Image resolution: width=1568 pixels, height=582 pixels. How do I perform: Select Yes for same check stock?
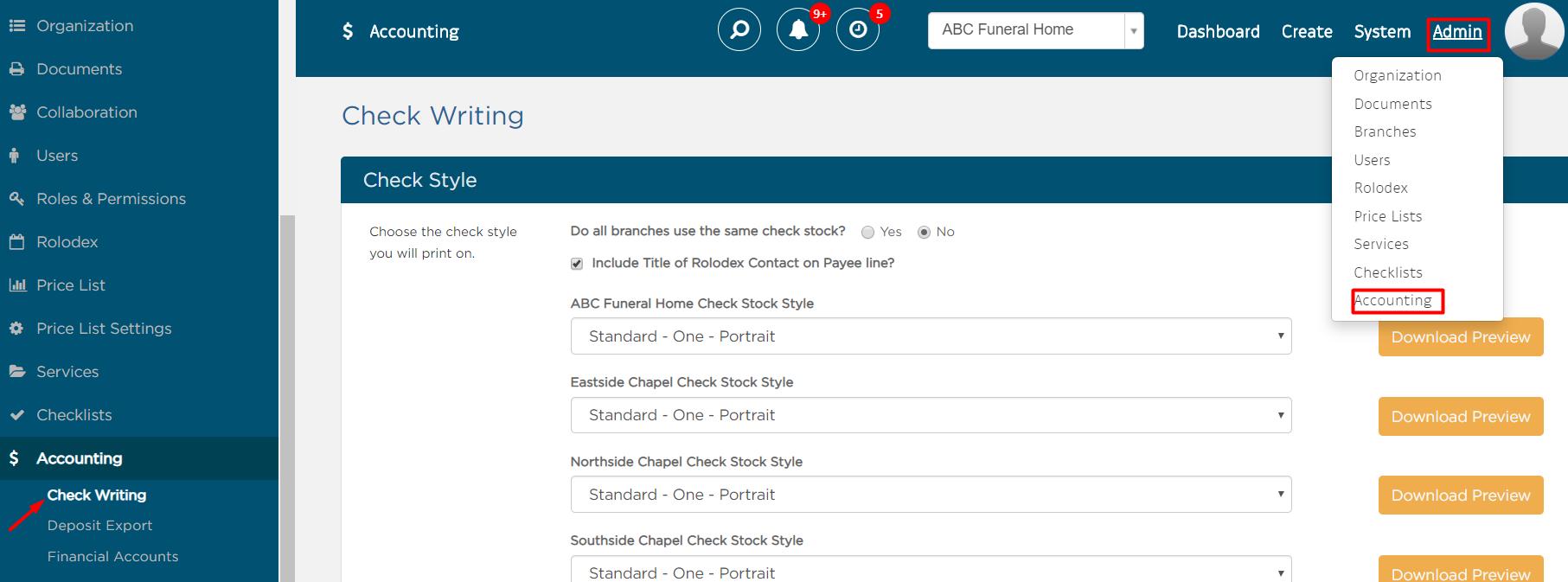tap(867, 232)
